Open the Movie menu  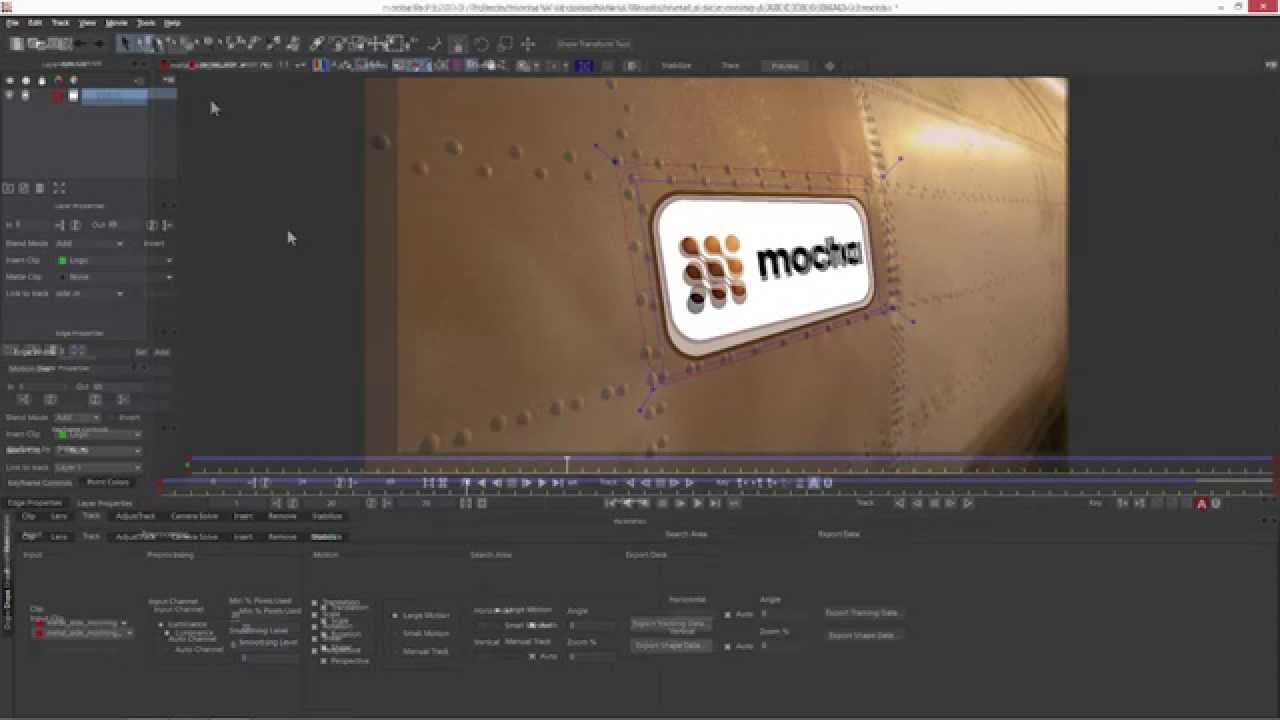[116, 22]
